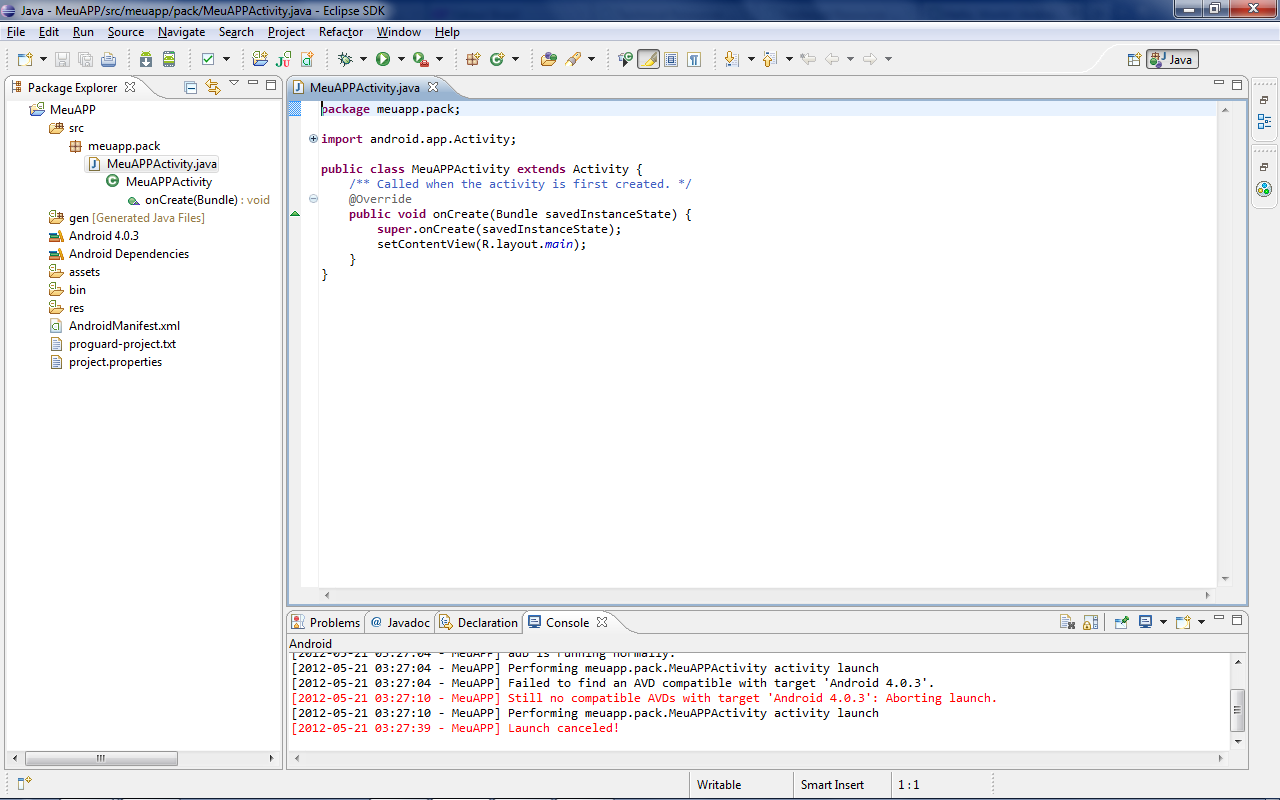Click the Debug bug icon

[x=346, y=59]
